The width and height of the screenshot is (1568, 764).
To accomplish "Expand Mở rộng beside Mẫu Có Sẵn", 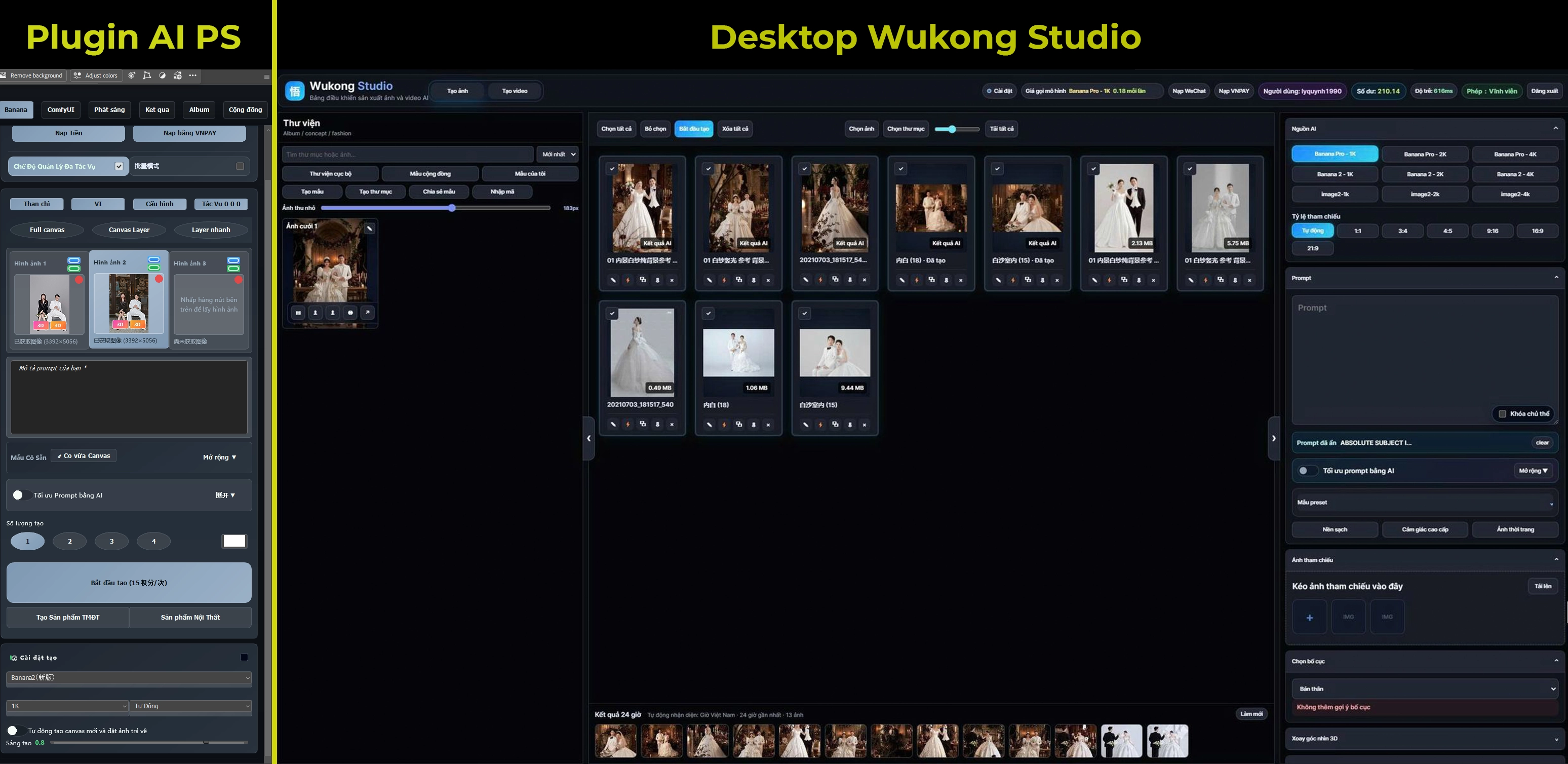I will (220, 457).
